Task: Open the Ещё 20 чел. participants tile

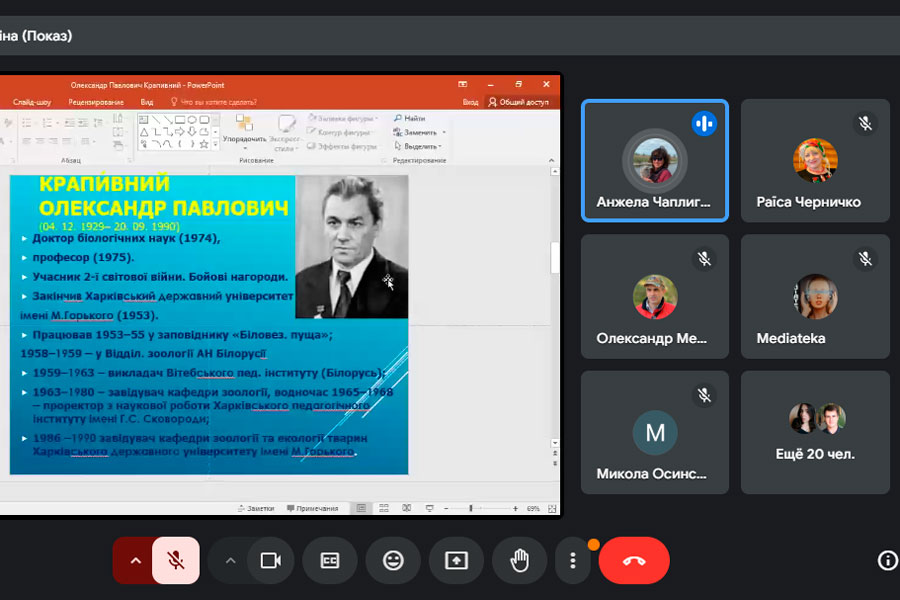Action: point(815,432)
